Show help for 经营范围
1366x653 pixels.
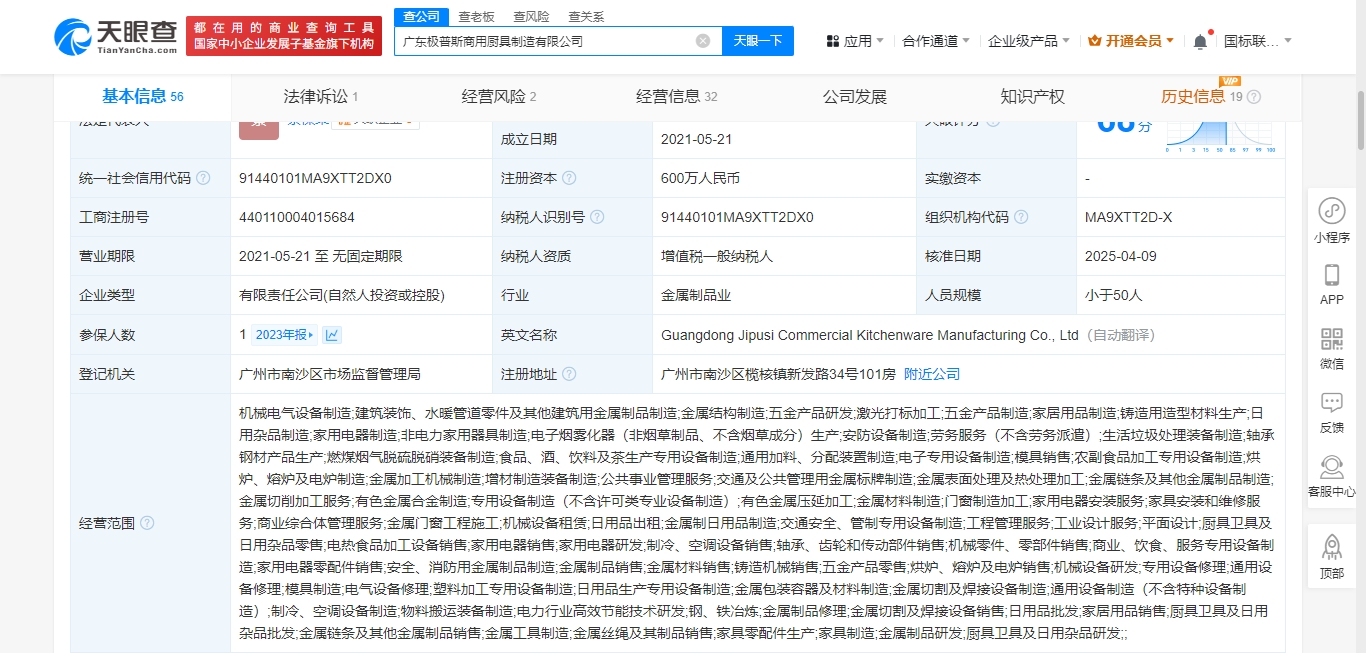[148, 523]
